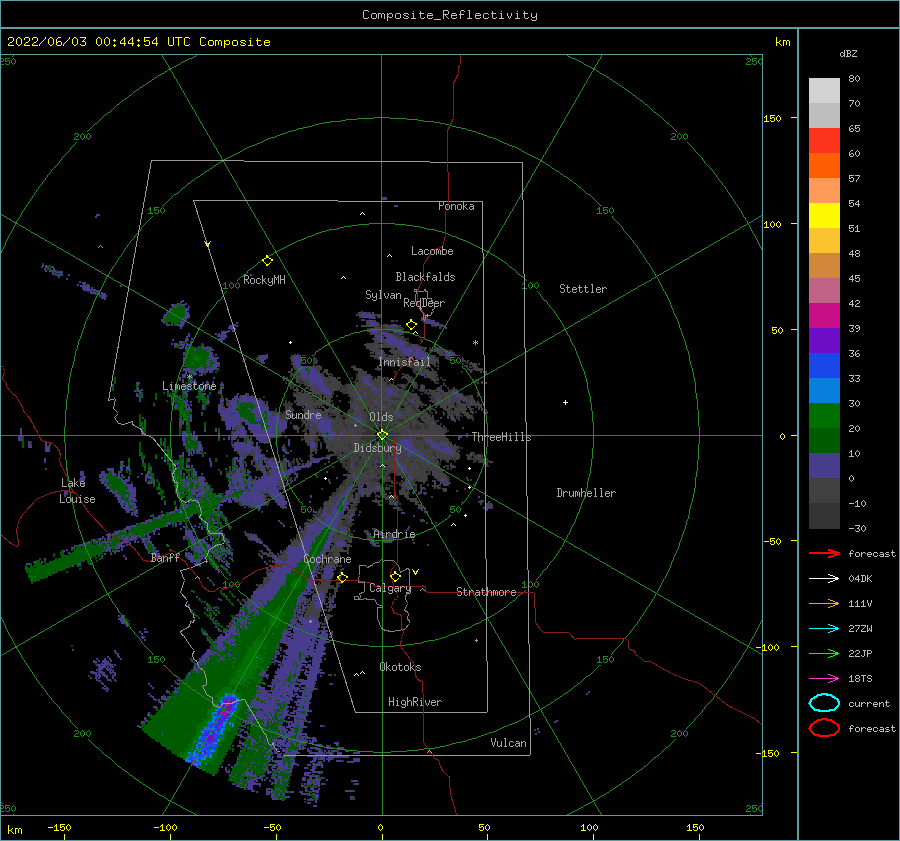Viewport: 900px width, 841px height.
Task: Click the 20 dBZ green color swatch
Action: (824, 416)
